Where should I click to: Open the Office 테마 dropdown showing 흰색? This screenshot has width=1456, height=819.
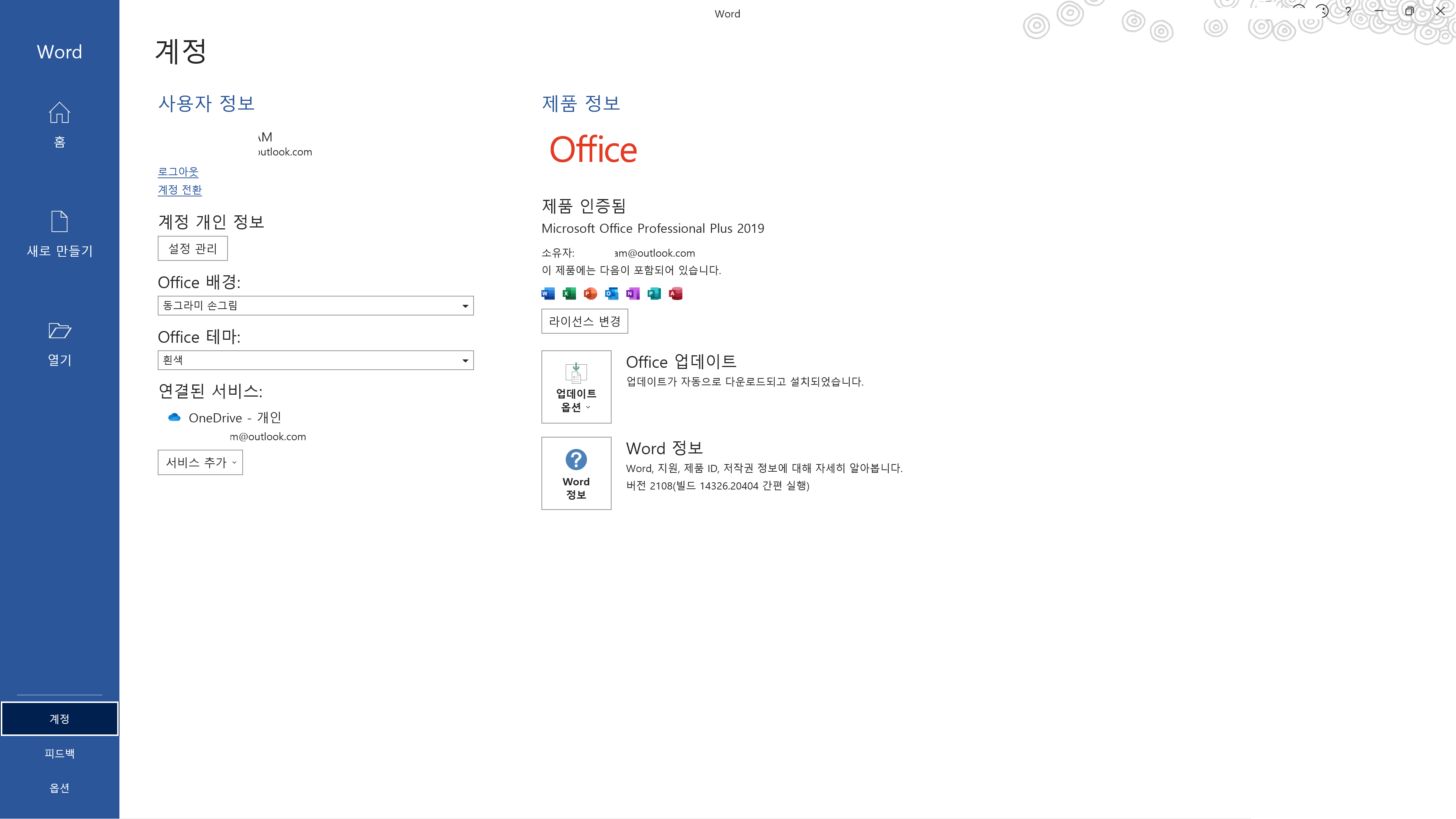(315, 360)
